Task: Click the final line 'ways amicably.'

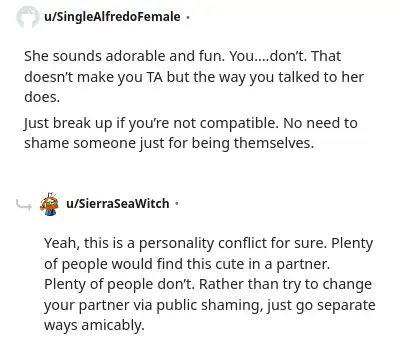Action: click(94, 325)
